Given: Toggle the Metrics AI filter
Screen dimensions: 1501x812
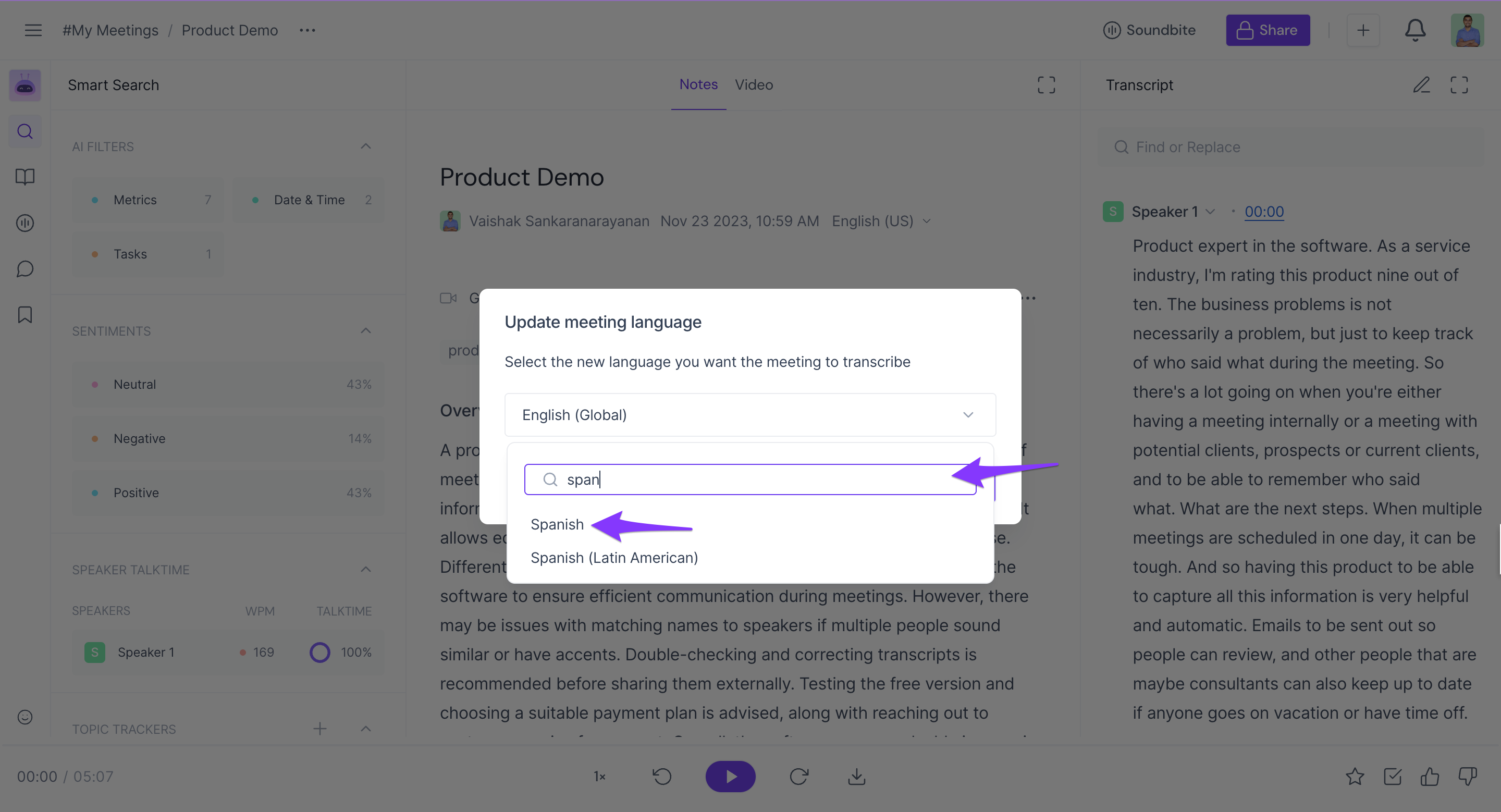Looking at the screenshot, I should pyautogui.click(x=148, y=200).
